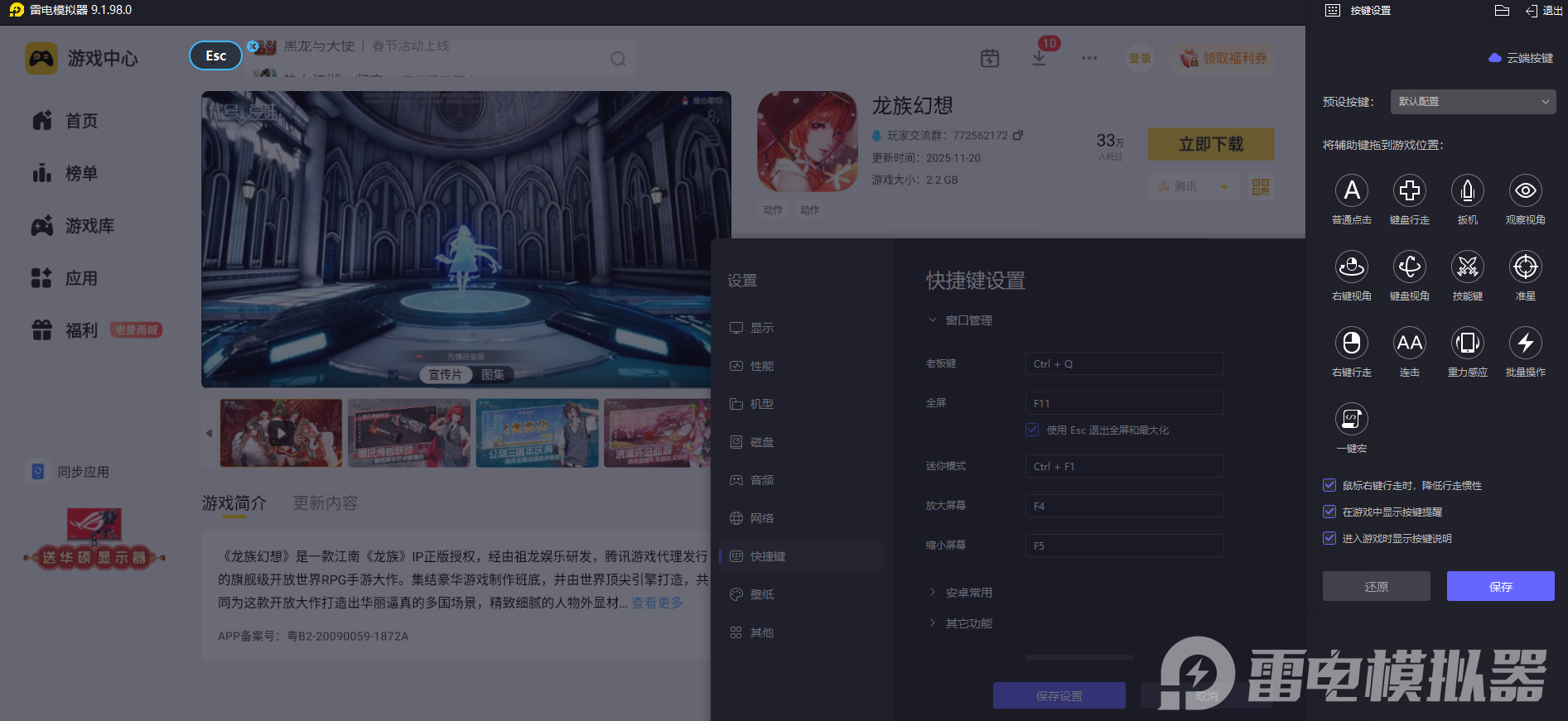Toggle 在游戏中显示按键提醒 checkbox

click(x=1329, y=512)
